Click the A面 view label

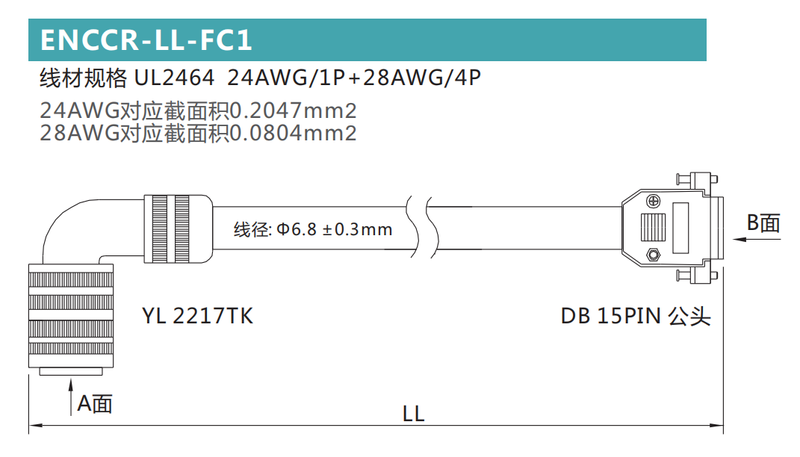95,403
